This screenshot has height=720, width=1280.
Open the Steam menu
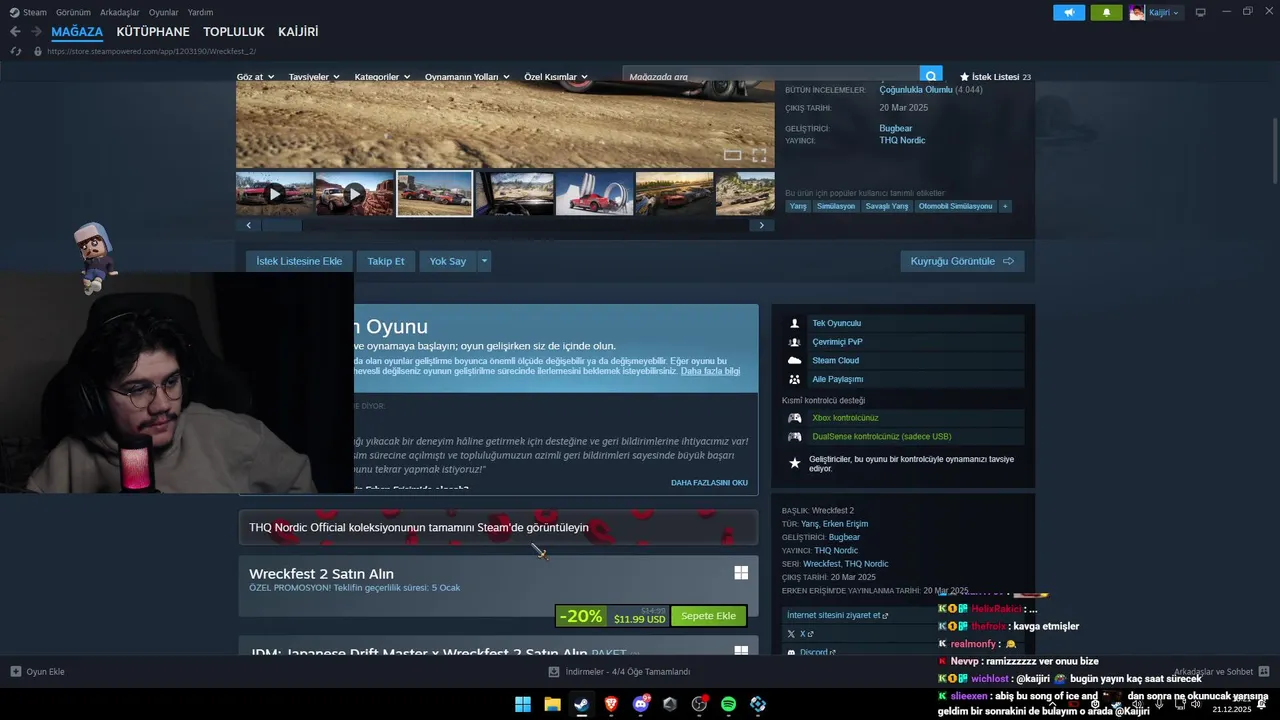pos(29,12)
